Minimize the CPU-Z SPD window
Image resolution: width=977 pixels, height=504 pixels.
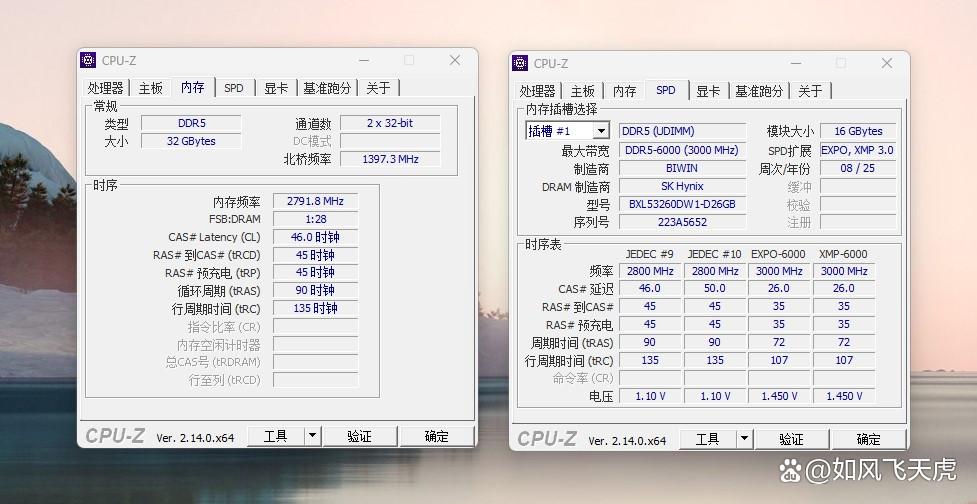click(794, 63)
